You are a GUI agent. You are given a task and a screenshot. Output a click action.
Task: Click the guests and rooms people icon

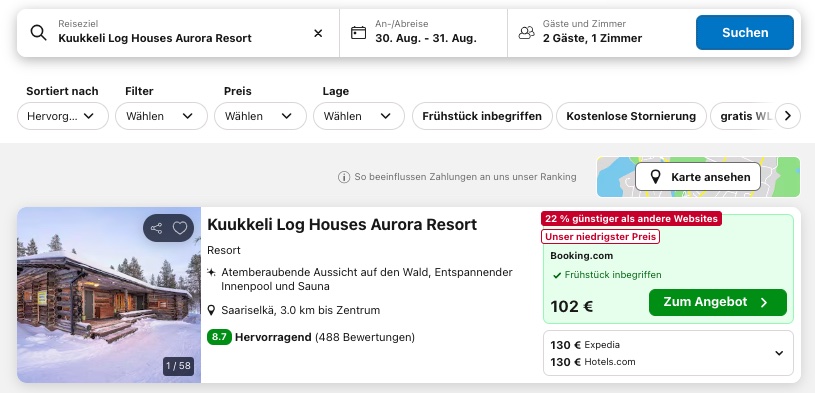click(527, 33)
